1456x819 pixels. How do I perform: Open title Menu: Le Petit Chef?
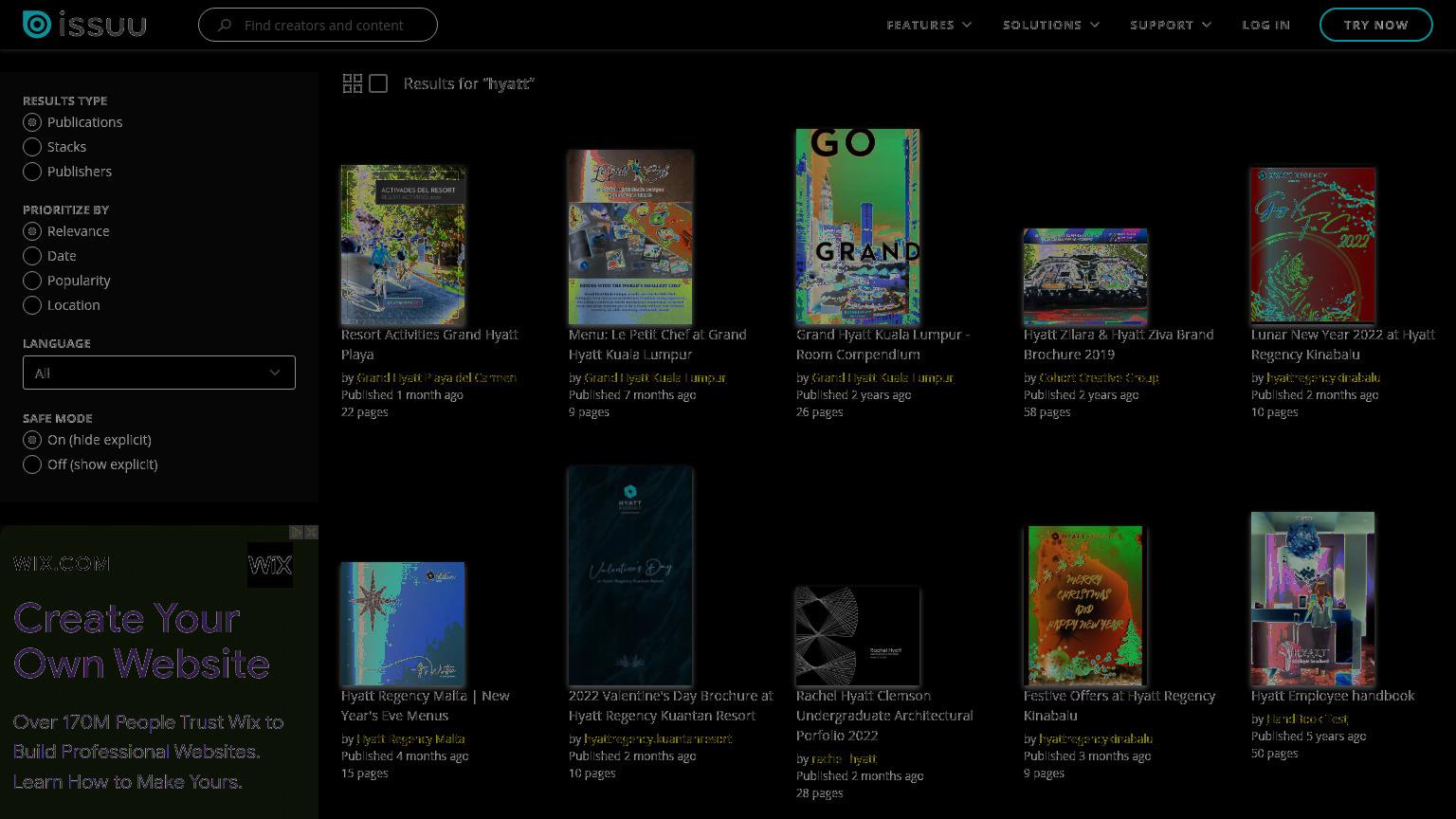click(658, 344)
